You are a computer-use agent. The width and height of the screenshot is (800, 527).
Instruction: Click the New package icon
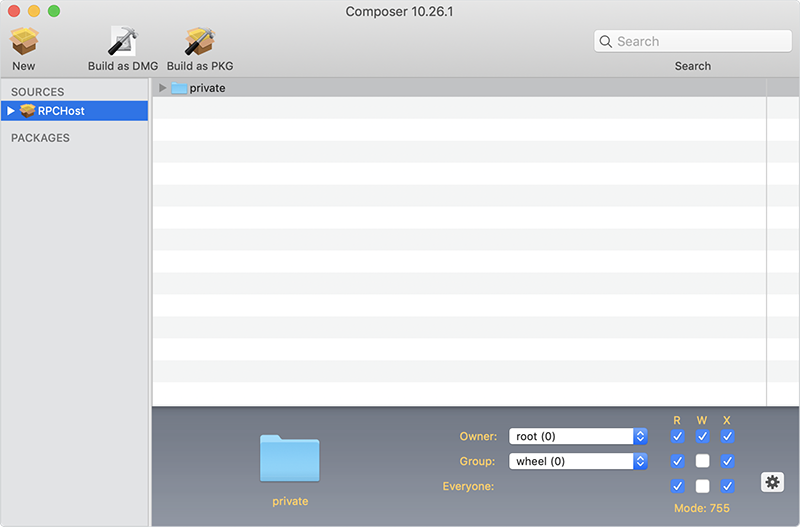pyautogui.click(x=24, y=42)
